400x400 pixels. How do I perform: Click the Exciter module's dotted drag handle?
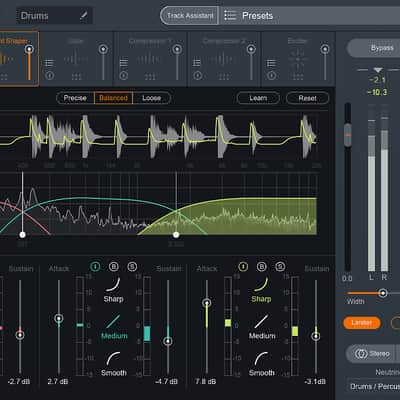click(x=298, y=77)
